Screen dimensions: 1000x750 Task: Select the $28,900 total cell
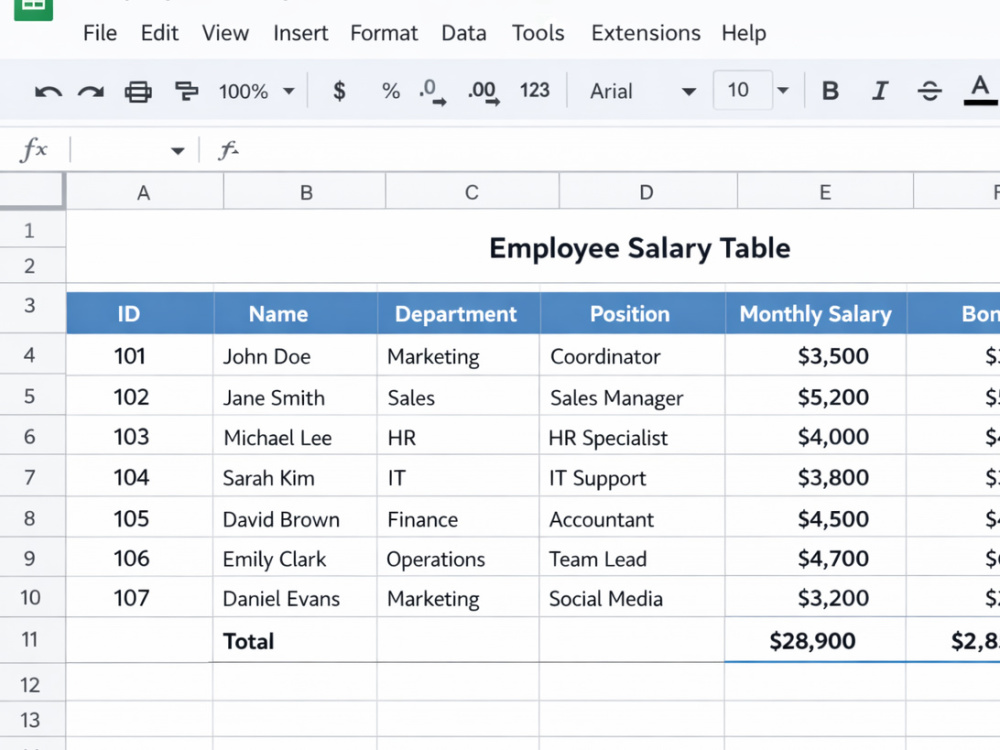[x=815, y=640]
